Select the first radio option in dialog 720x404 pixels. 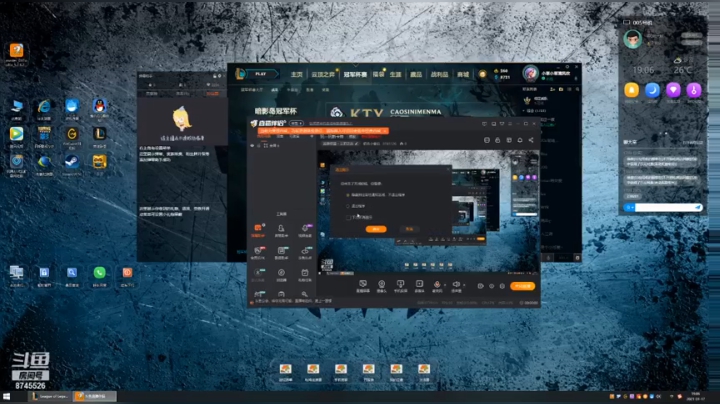[348, 195]
